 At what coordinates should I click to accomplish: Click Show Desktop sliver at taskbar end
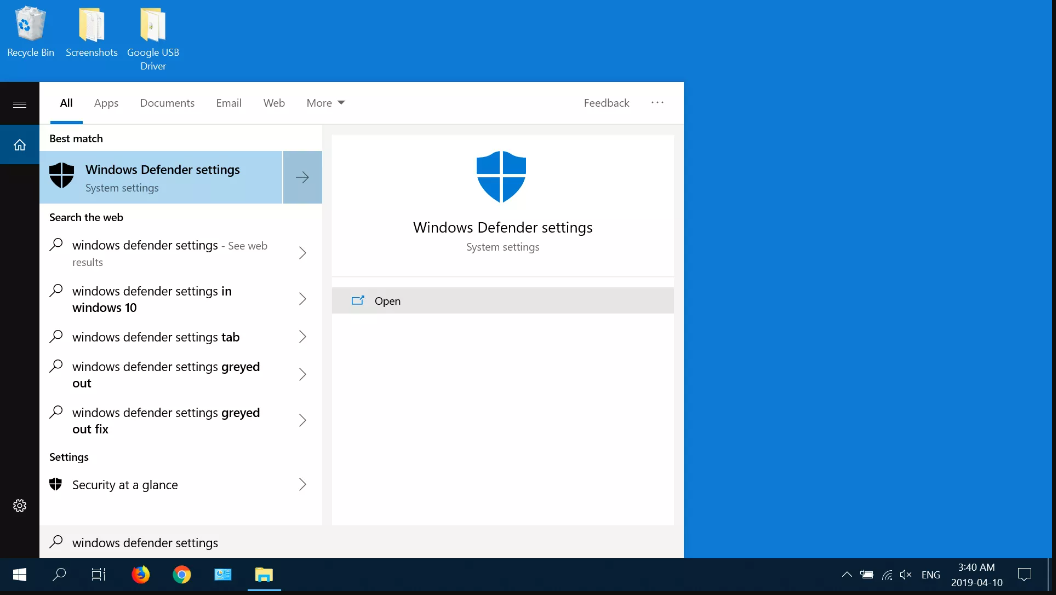(x=1052, y=575)
